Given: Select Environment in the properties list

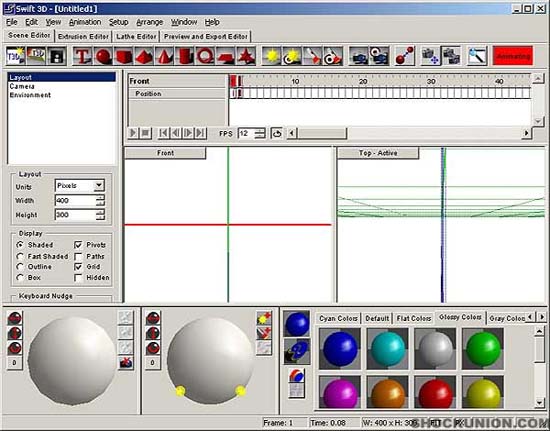Looking at the screenshot, I should click(62, 95).
